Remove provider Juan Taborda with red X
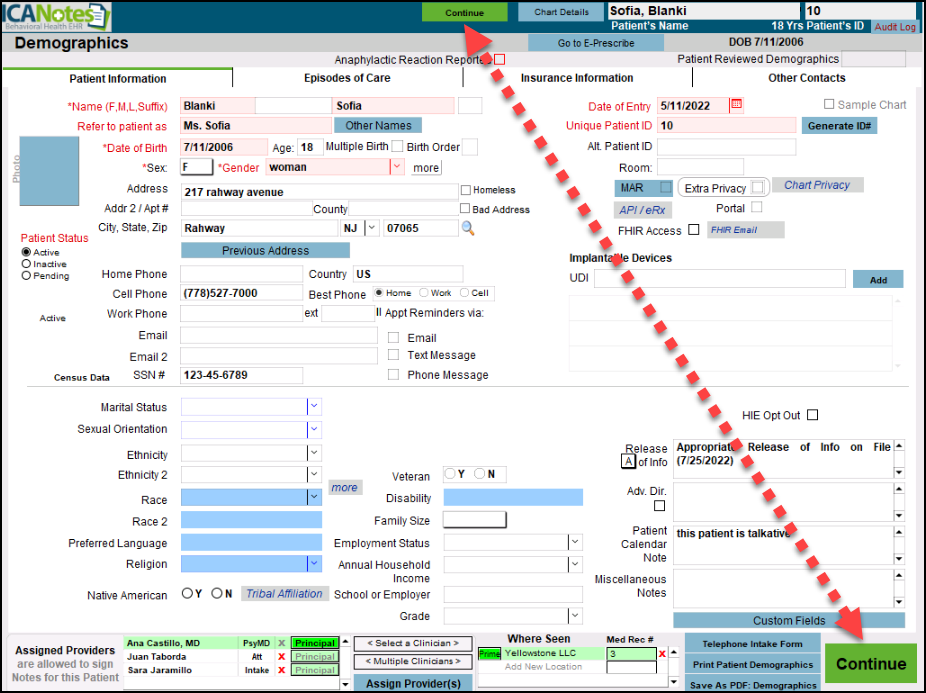 pyautogui.click(x=281, y=657)
